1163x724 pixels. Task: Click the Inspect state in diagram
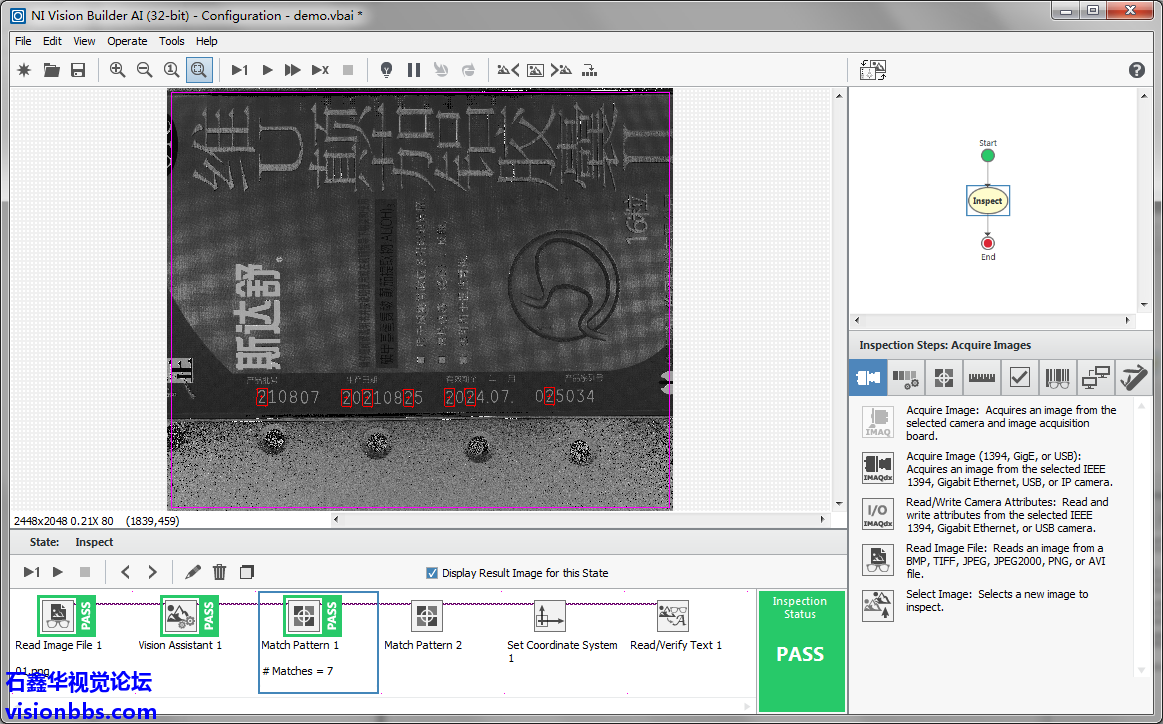pyautogui.click(x=987, y=201)
